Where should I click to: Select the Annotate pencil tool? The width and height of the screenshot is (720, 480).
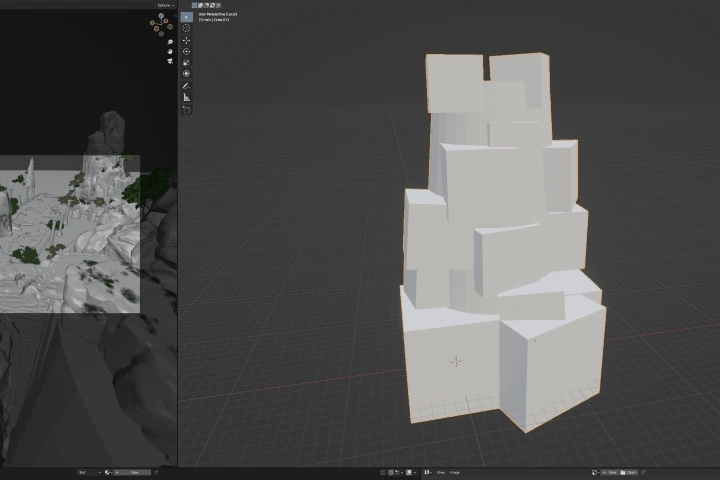click(186, 86)
